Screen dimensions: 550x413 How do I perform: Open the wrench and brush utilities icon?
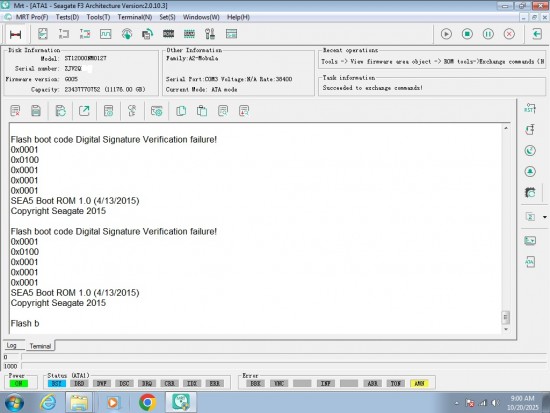pos(210,34)
